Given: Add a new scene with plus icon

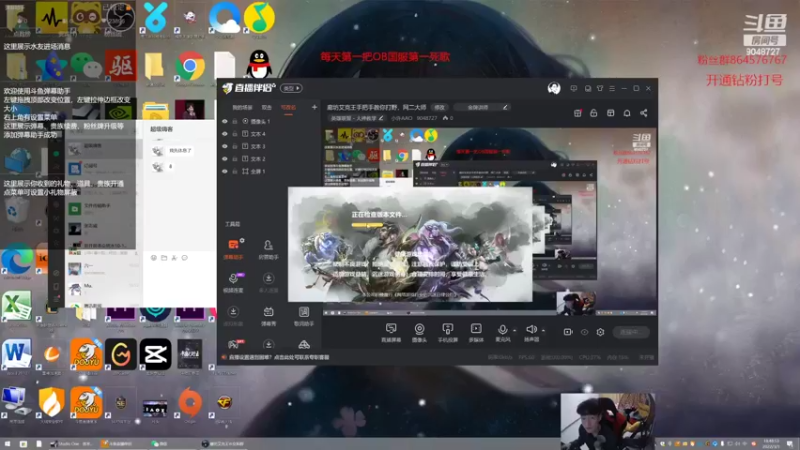Looking at the screenshot, I should 314,107.
